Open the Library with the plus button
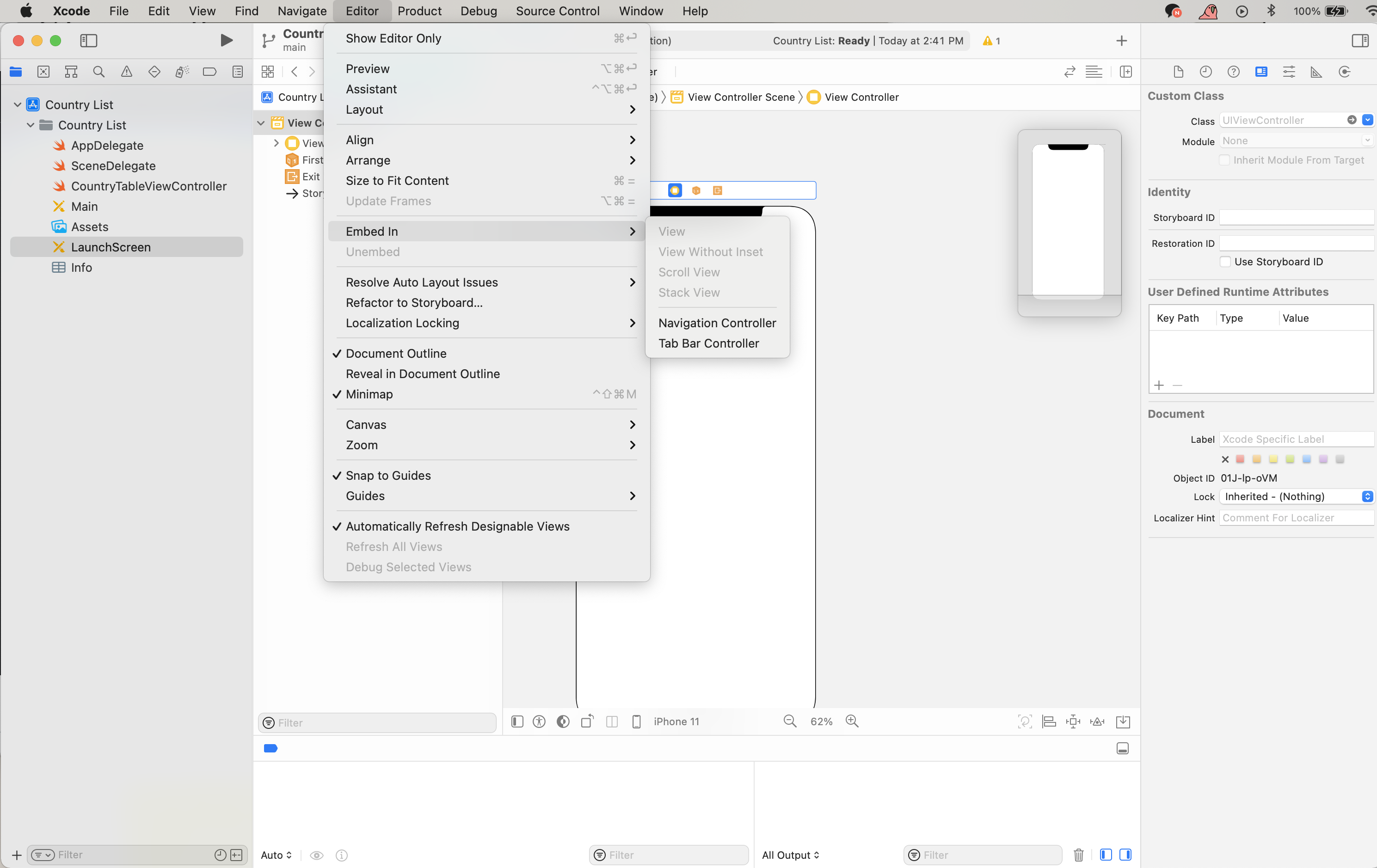Image resolution: width=1377 pixels, height=868 pixels. coord(1121,41)
